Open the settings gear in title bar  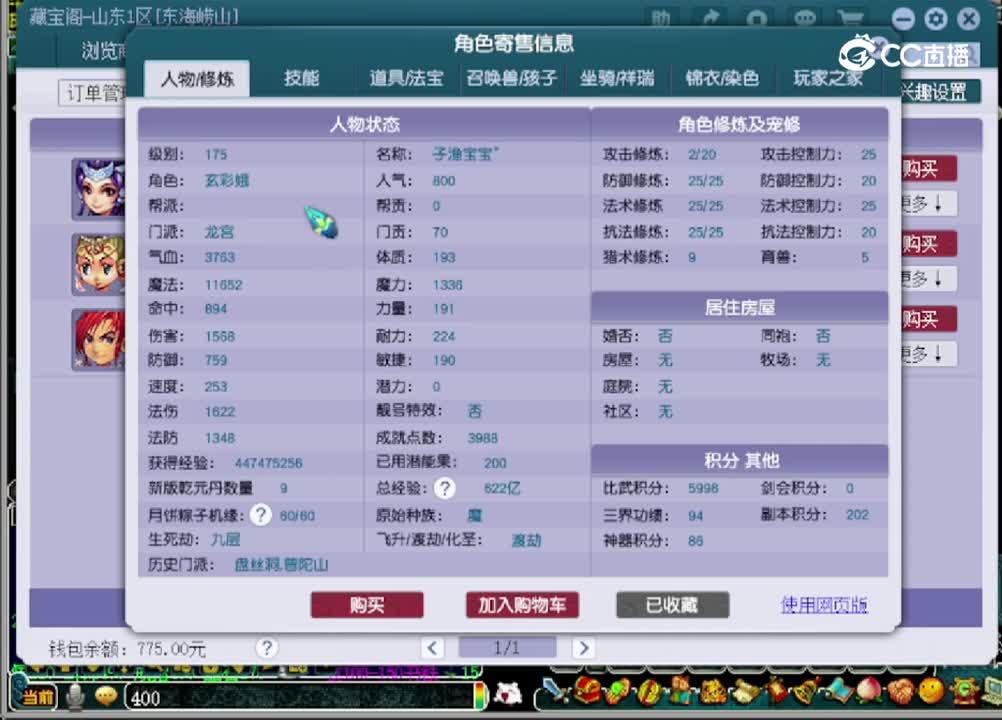pyautogui.click(x=934, y=18)
